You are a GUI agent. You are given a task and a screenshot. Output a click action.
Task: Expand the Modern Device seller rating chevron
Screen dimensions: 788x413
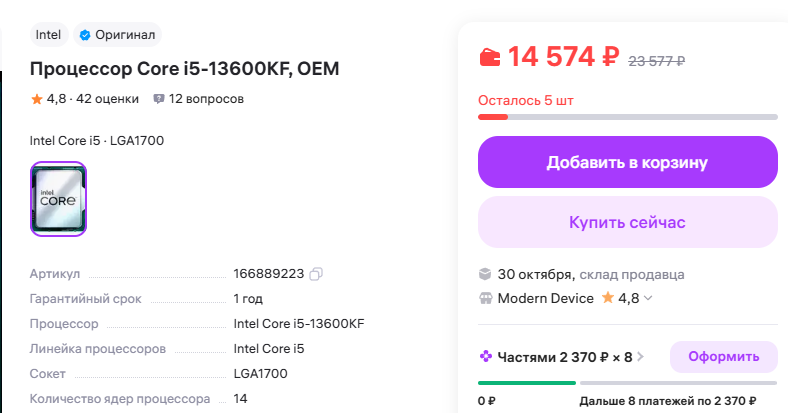tap(648, 298)
